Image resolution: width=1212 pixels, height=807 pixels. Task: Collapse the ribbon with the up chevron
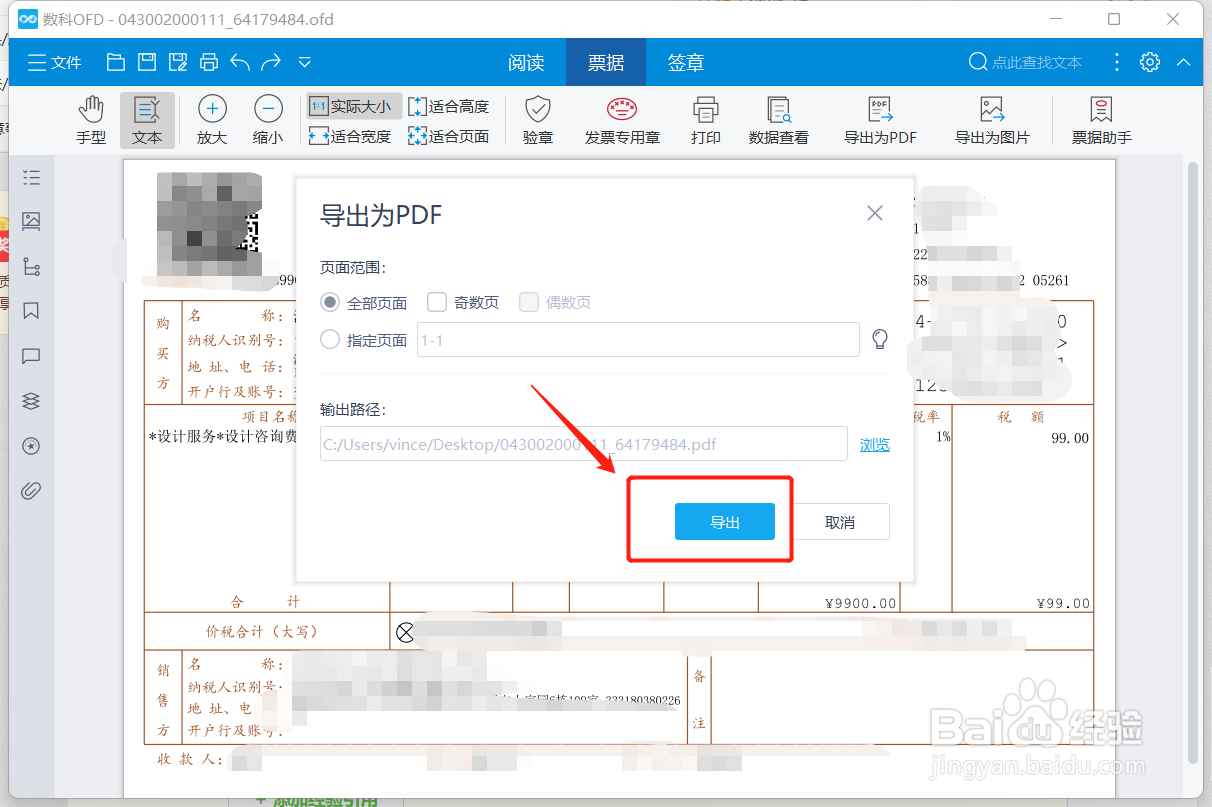coord(1184,61)
